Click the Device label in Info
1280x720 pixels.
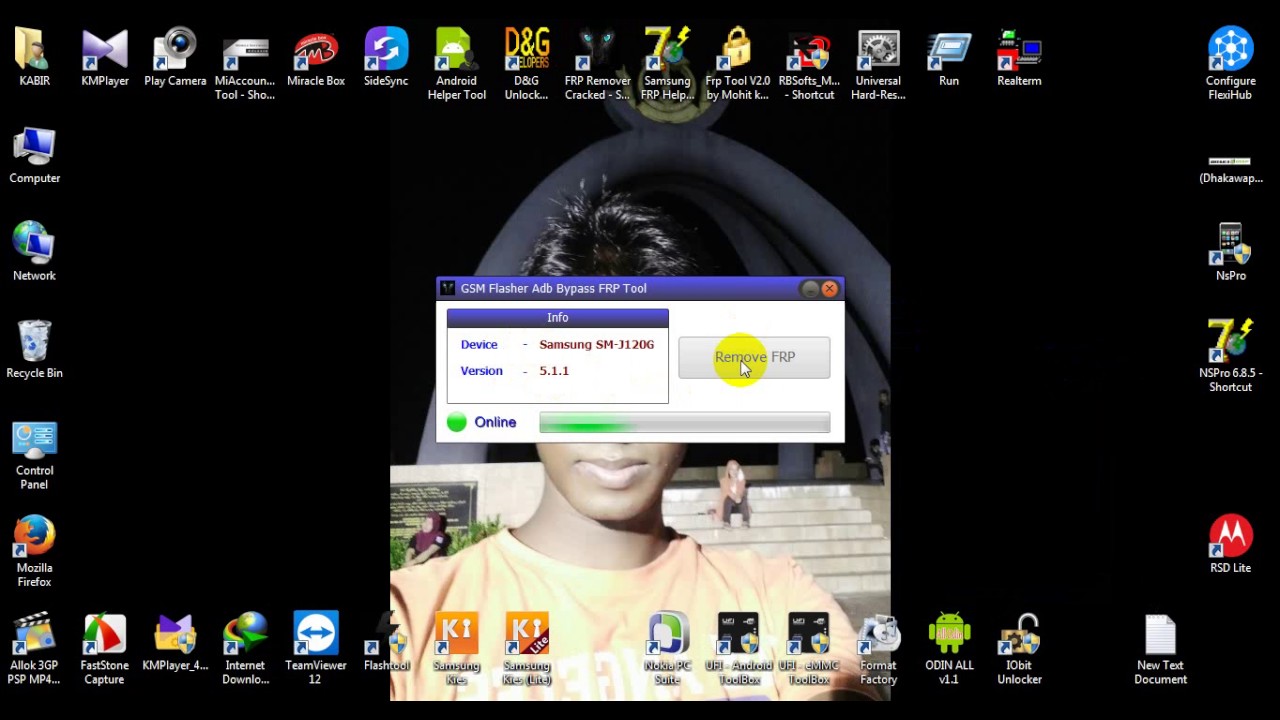(x=479, y=344)
